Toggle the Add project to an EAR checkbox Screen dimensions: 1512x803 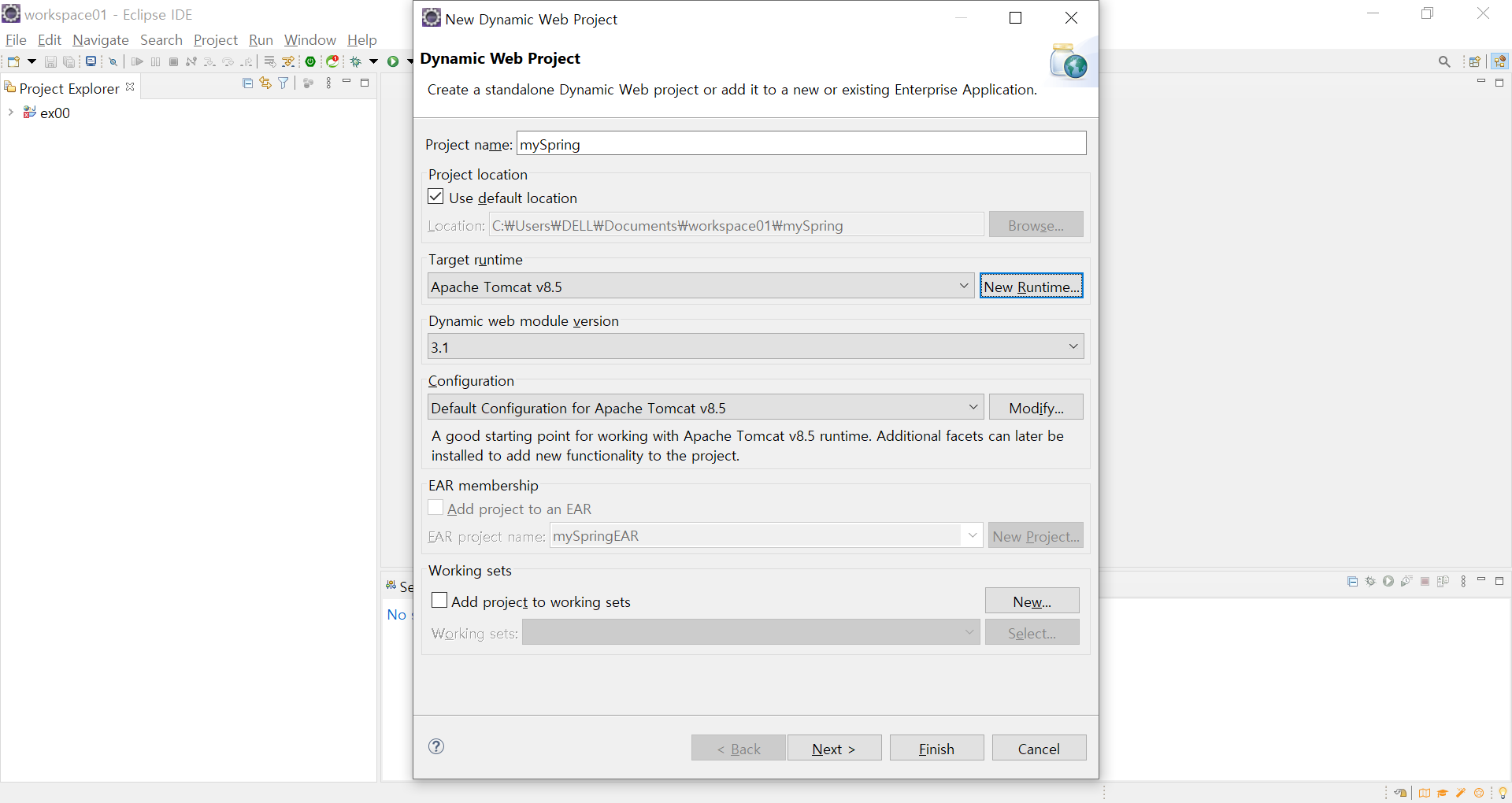coord(435,508)
